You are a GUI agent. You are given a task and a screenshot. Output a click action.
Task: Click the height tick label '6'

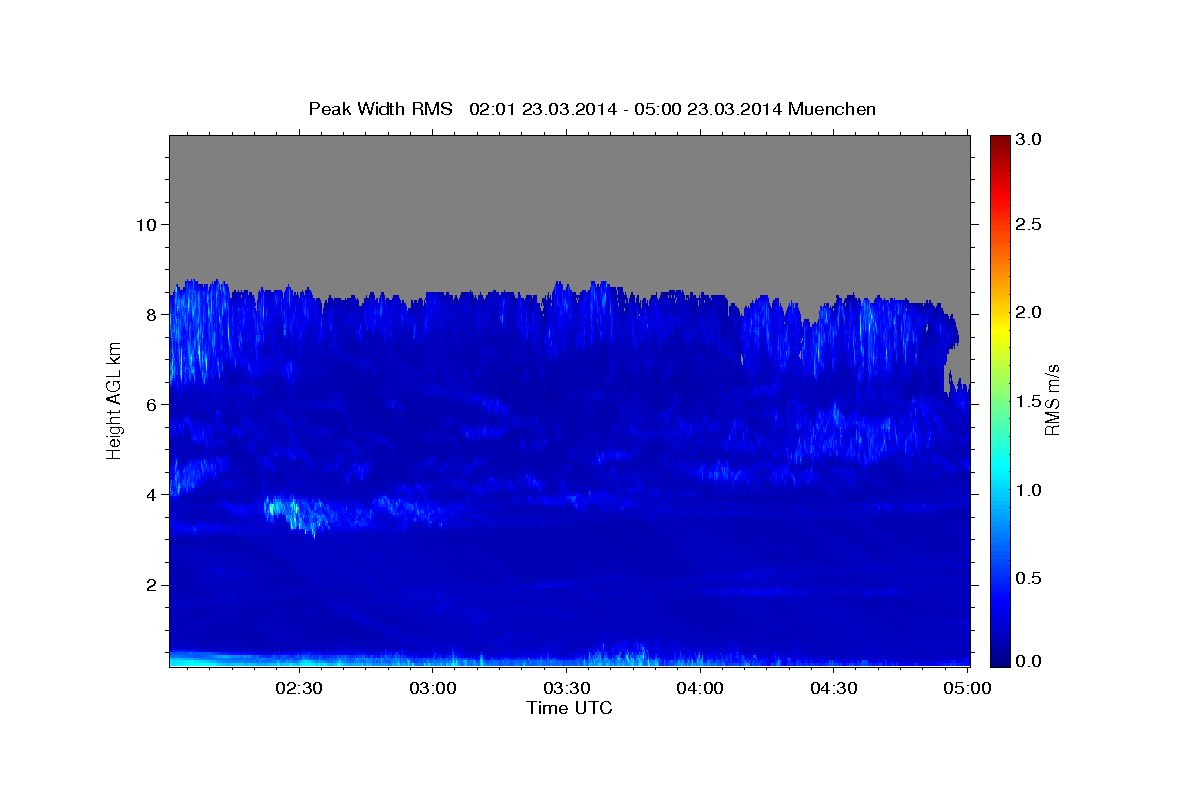pyautogui.click(x=150, y=404)
